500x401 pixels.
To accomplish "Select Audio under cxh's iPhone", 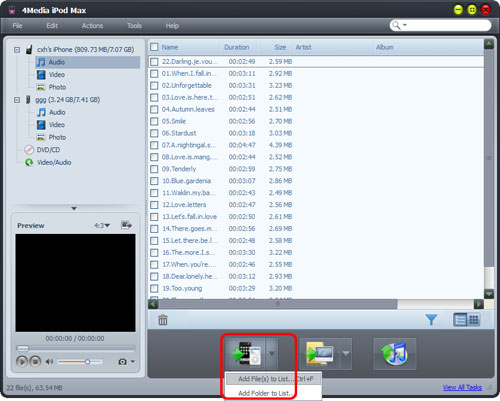I will point(88,62).
